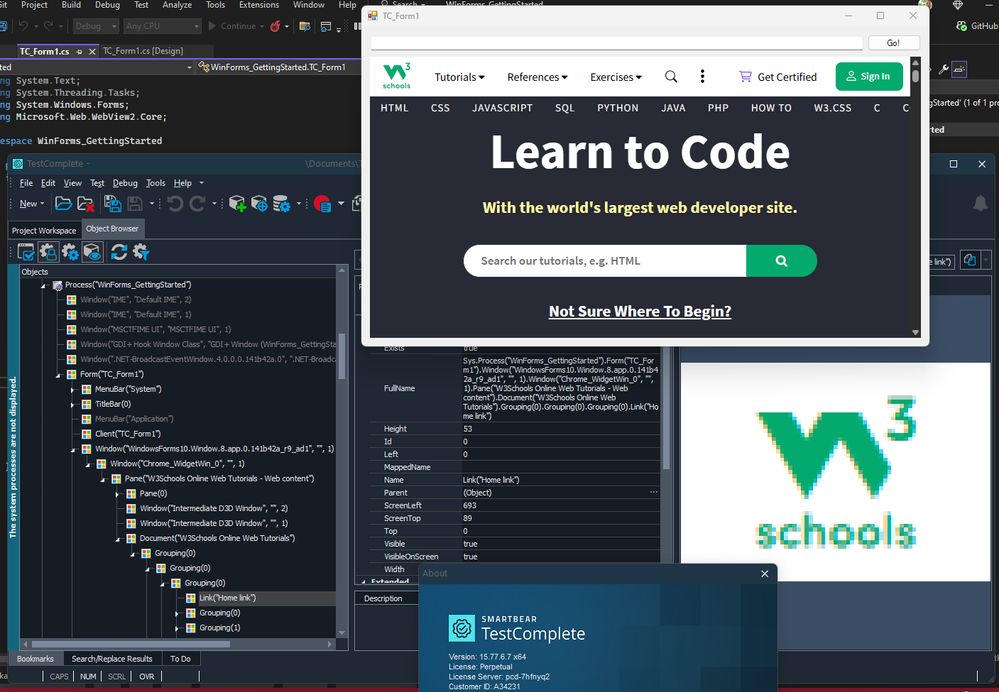The width and height of the screenshot is (999, 692).
Task: Click the Go! button in TC_Form1
Action: click(893, 43)
